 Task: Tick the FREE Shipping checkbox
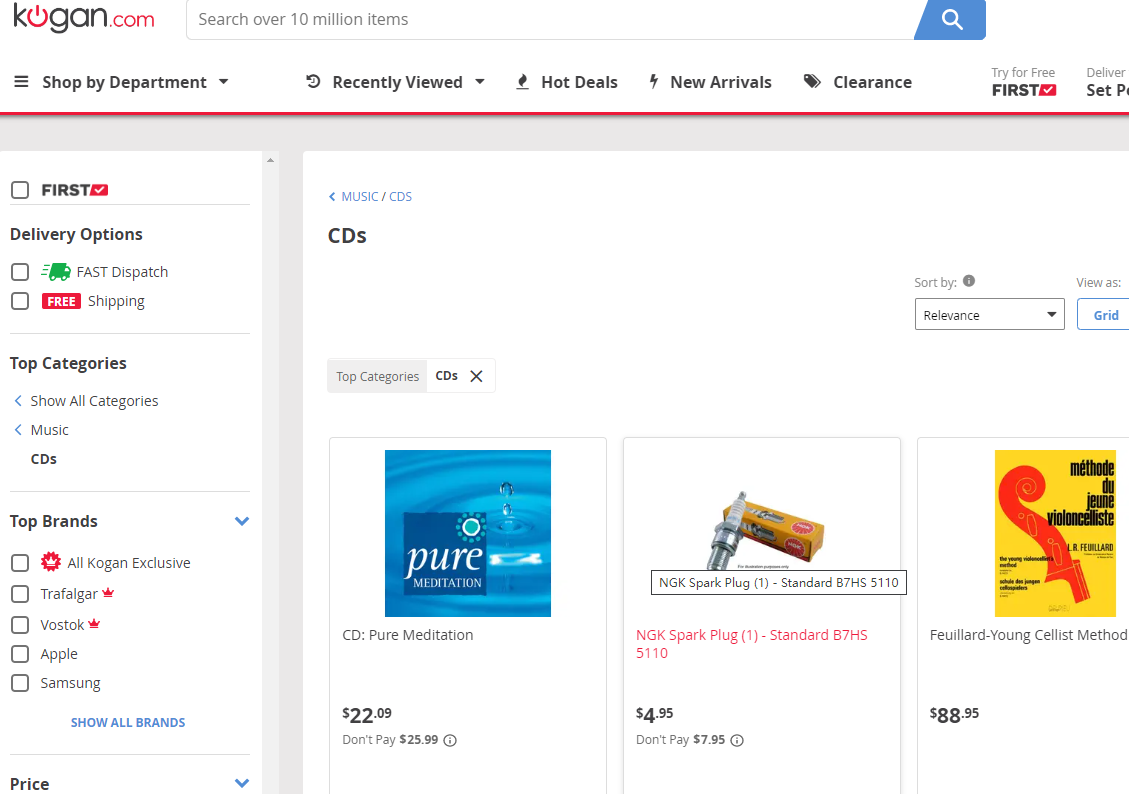coord(20,301)
